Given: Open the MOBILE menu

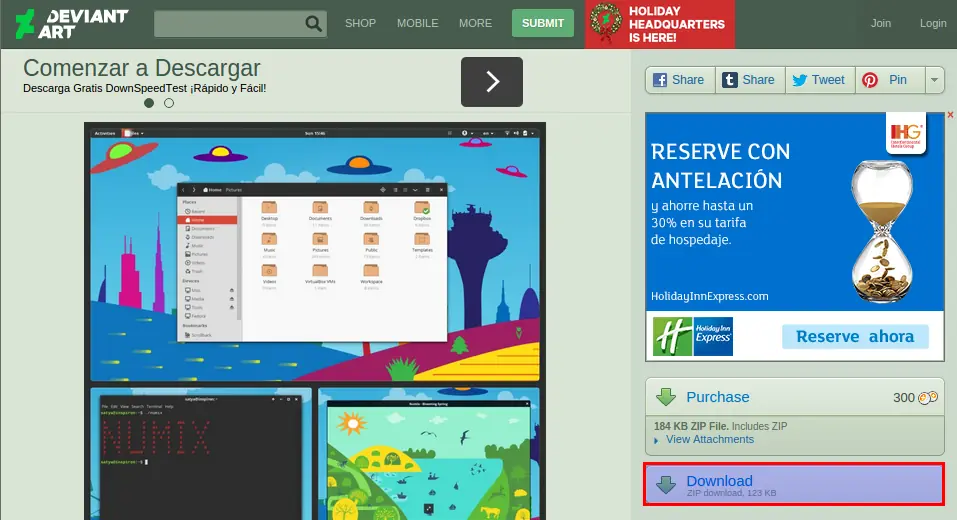Looking at the screenshot, I should point(417,23).
